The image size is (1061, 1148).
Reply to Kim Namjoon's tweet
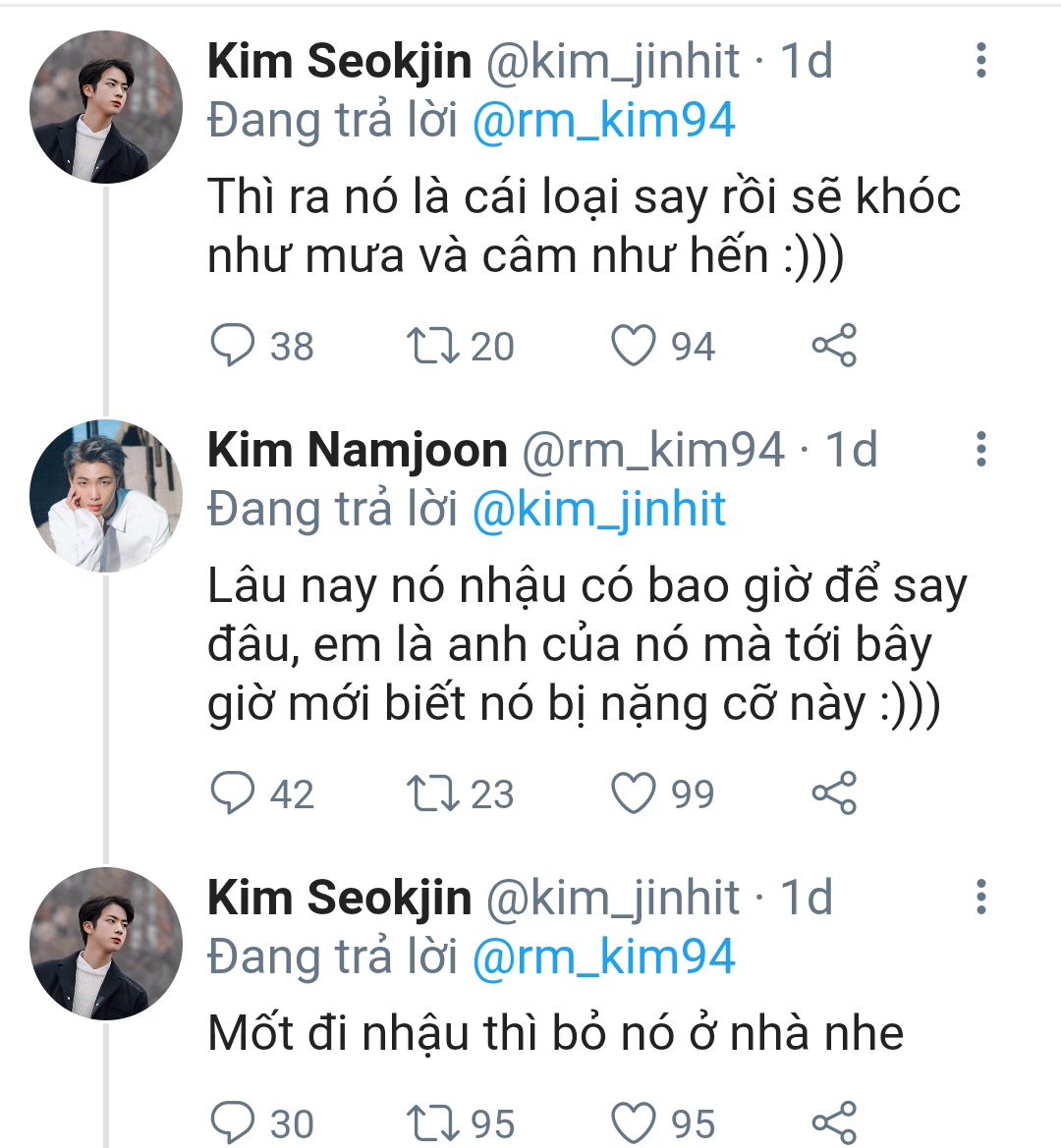tap(234, 793)
